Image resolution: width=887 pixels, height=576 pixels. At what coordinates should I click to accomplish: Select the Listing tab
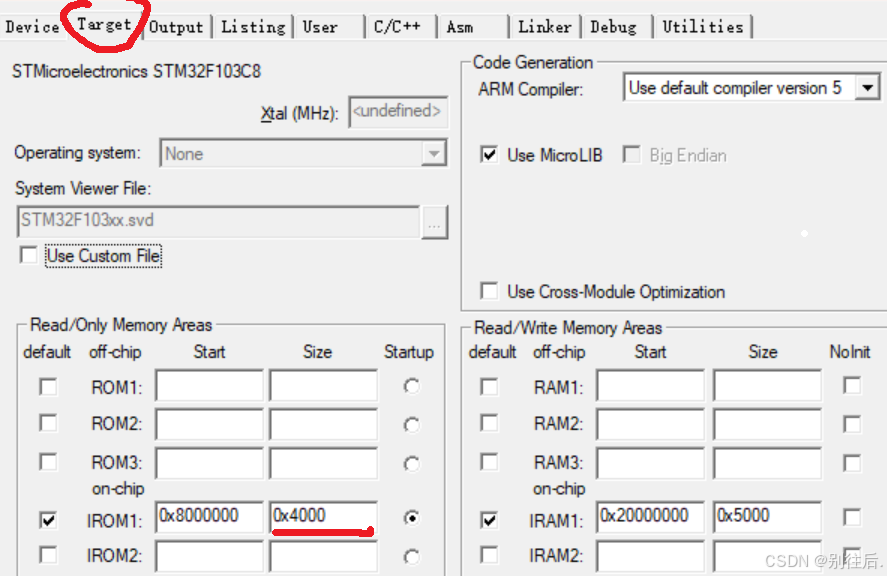[x=252, y=27]
